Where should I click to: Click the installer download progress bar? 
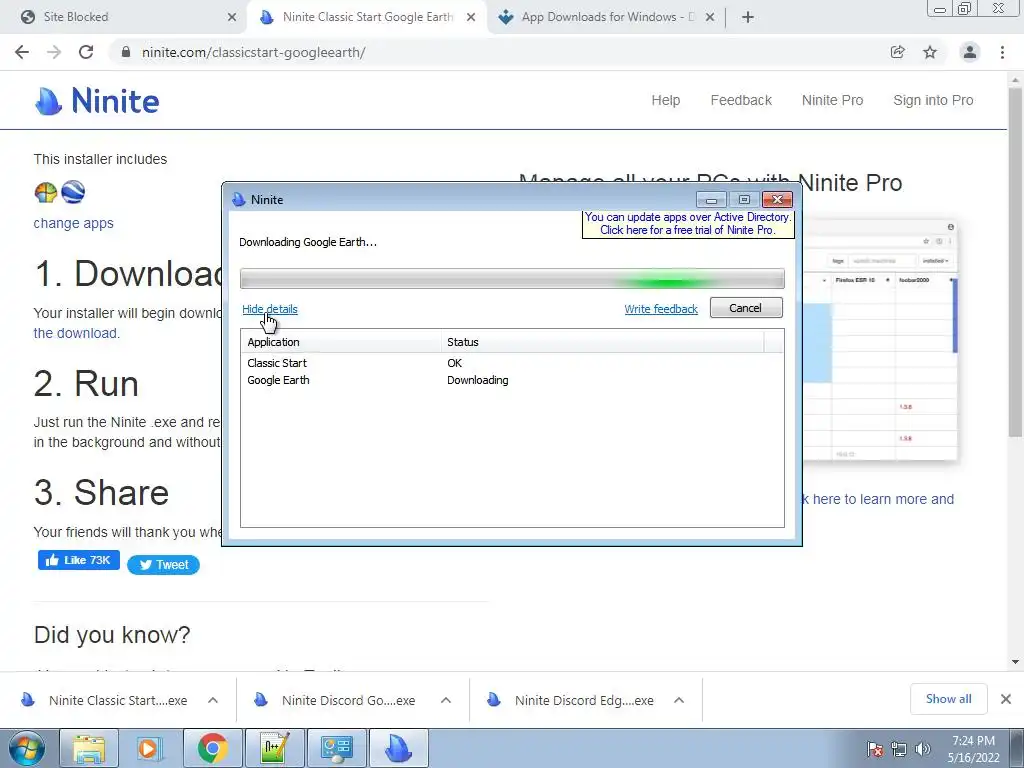point(512,279)
